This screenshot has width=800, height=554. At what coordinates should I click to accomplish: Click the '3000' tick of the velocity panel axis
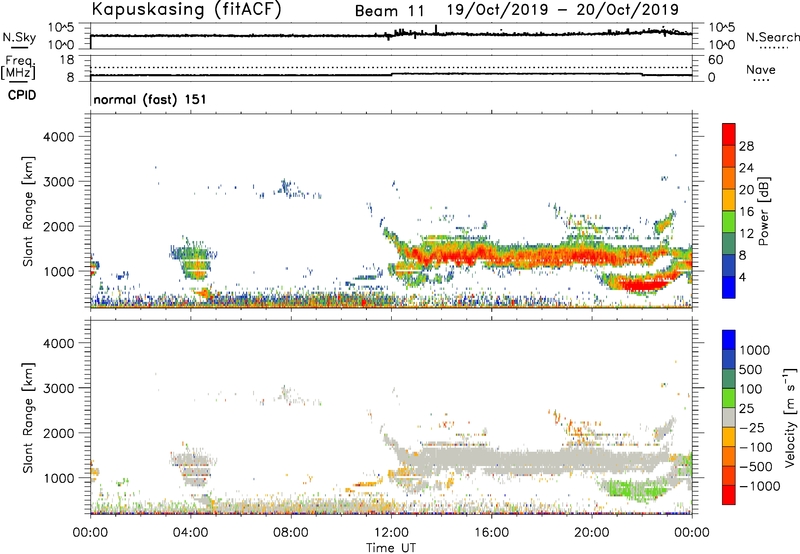pos(58,388)
